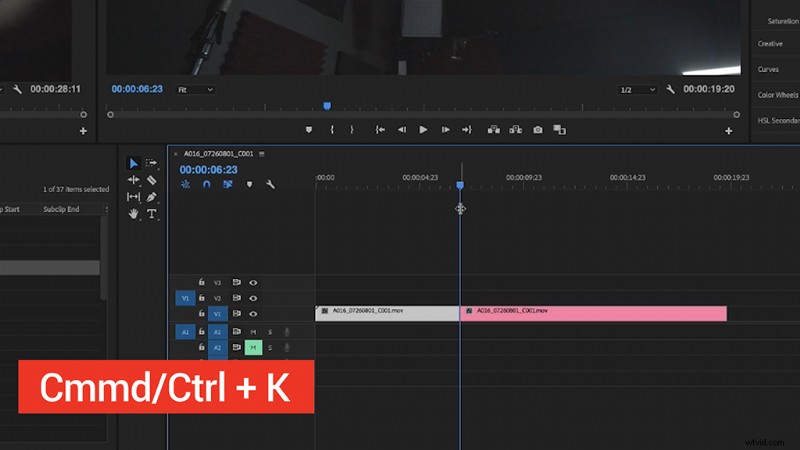
Task: Unmute audio track A2
Action: pos(253,347)
